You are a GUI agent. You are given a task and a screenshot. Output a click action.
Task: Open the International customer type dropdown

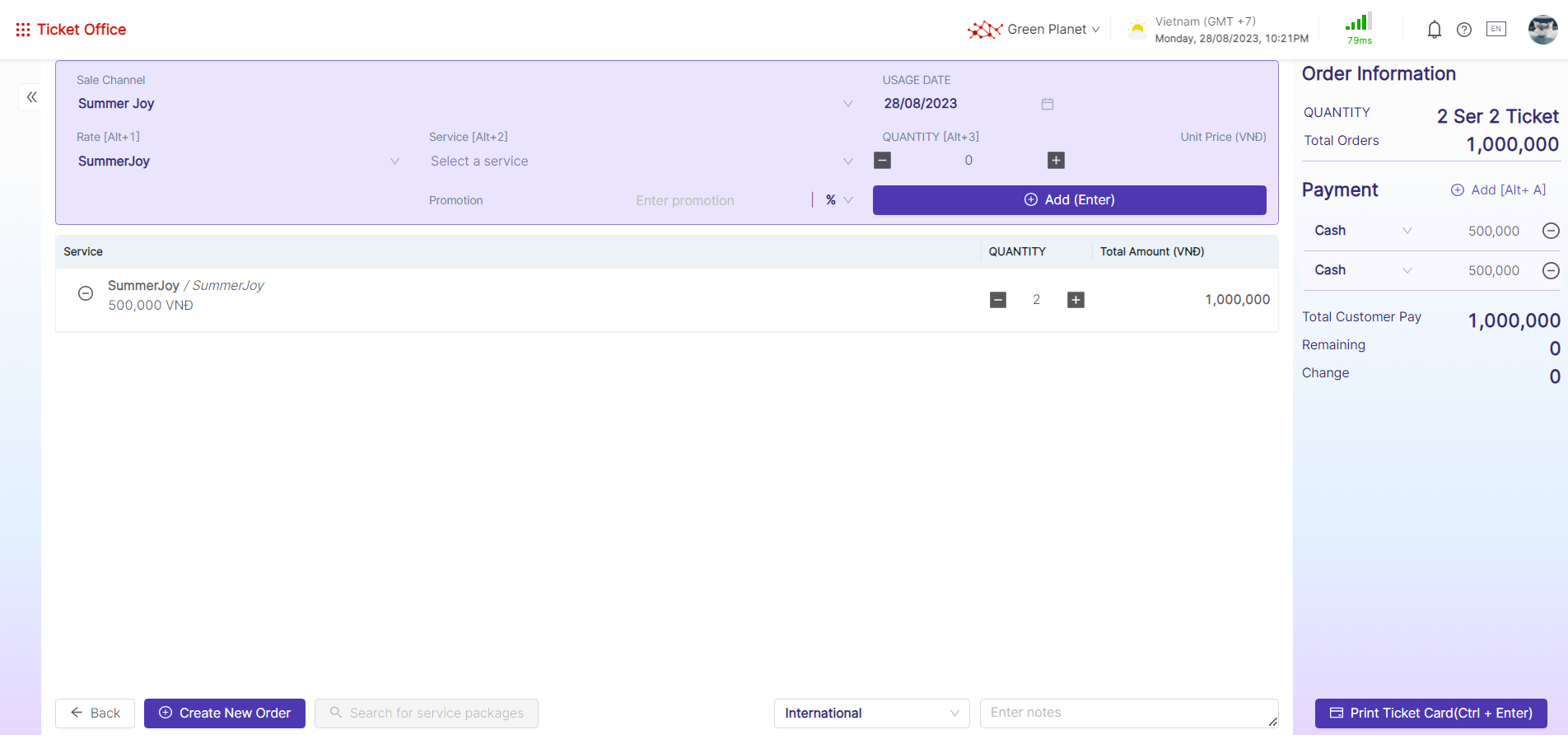[872, 713]
